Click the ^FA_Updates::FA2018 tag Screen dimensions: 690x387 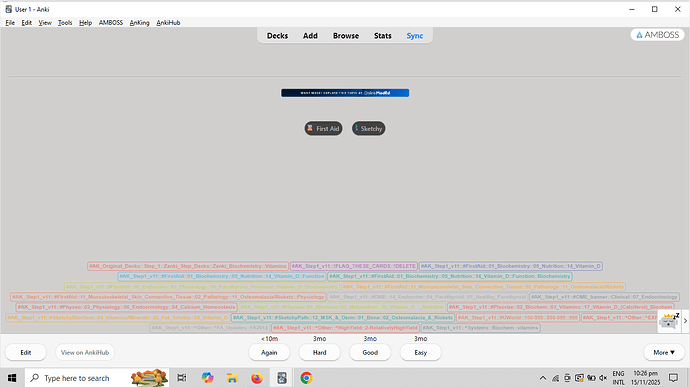pos(209,328)
